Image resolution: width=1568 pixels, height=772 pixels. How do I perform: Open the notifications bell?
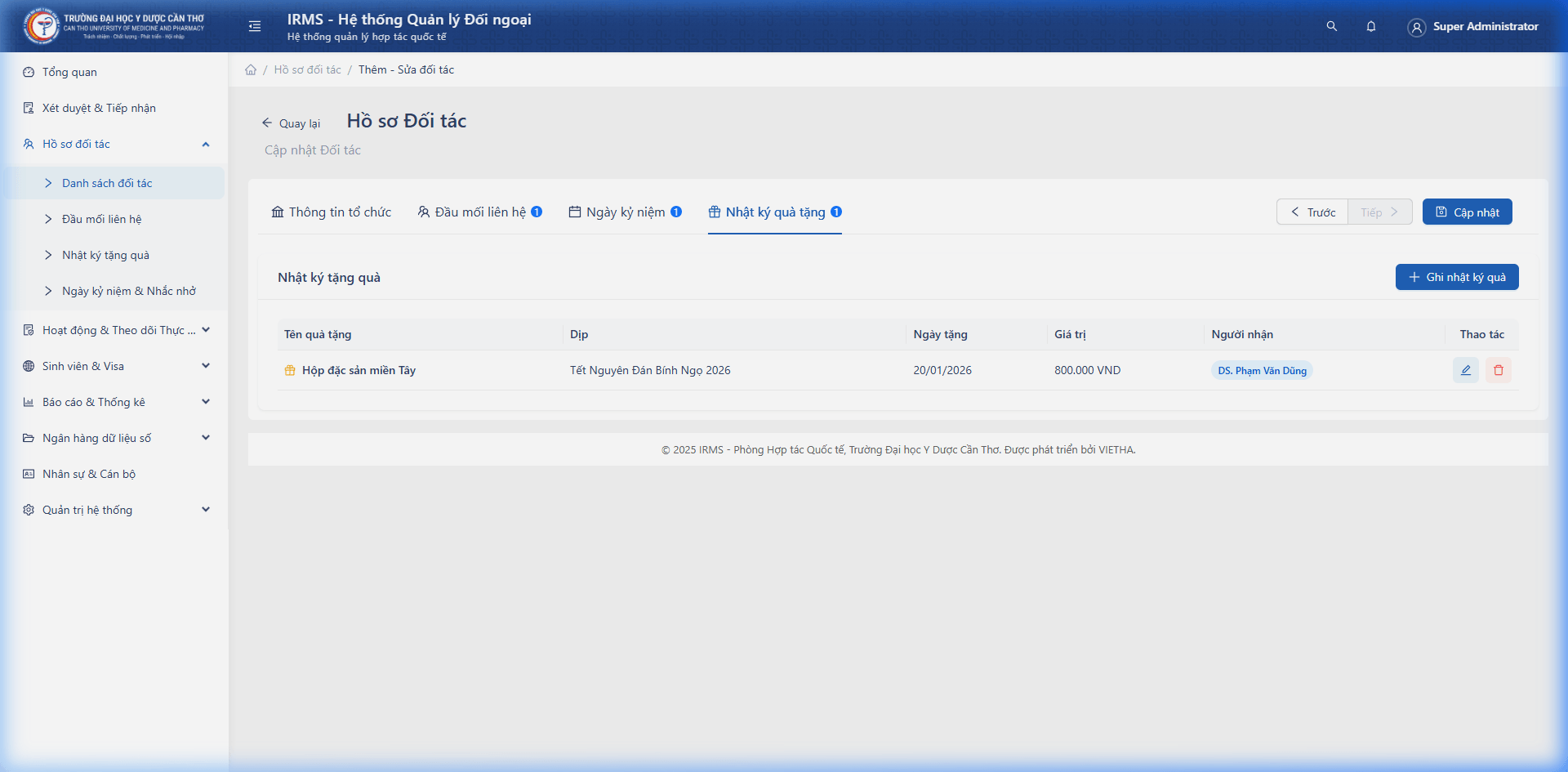(x=1371, y=26)
